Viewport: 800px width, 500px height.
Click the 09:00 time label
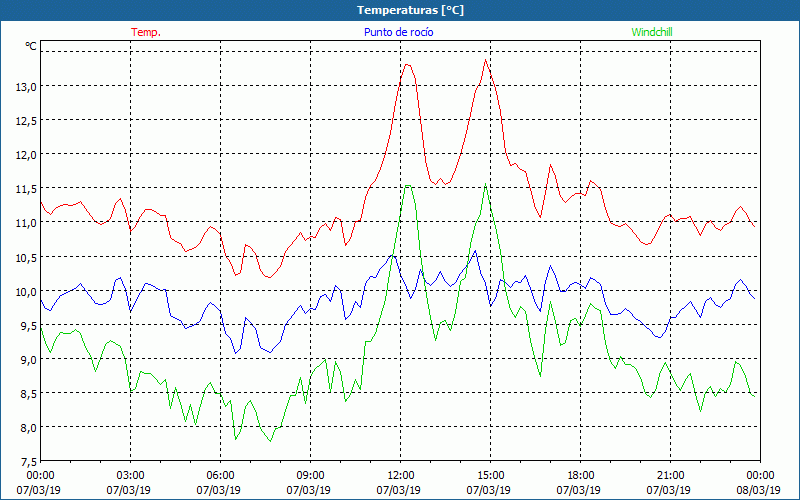pyautogui.click(x=310, y=476)
